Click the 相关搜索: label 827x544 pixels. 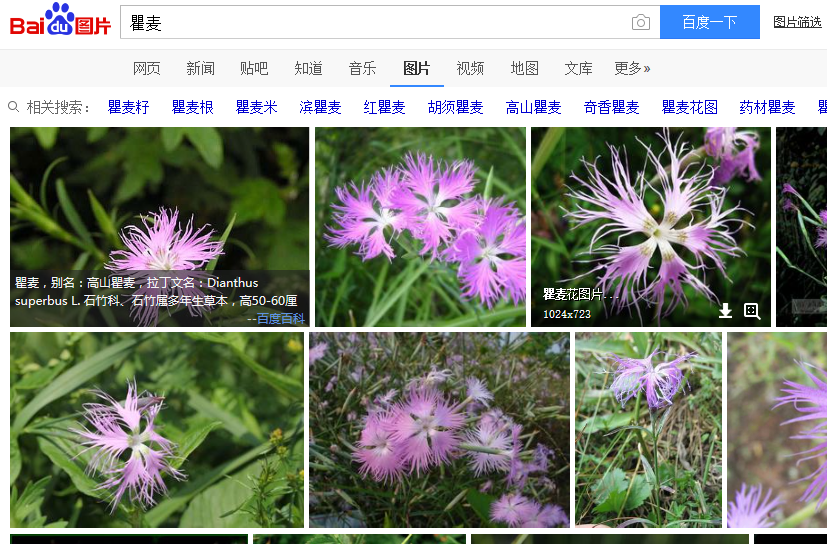coord(58,107)
